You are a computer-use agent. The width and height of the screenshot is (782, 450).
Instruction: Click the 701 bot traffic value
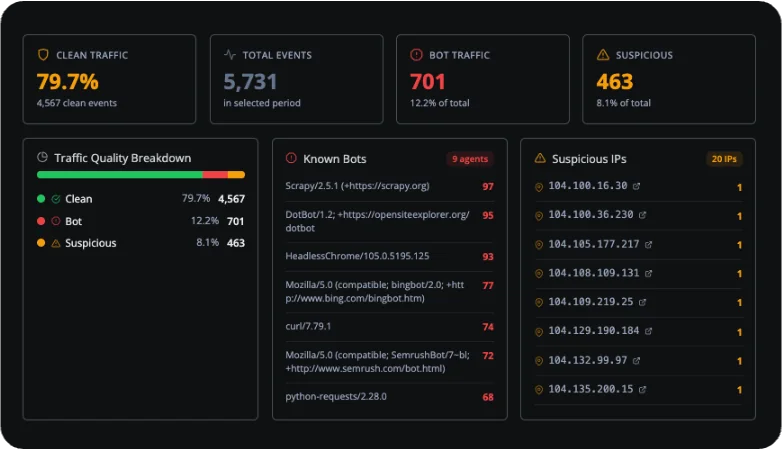pos(427,82)
